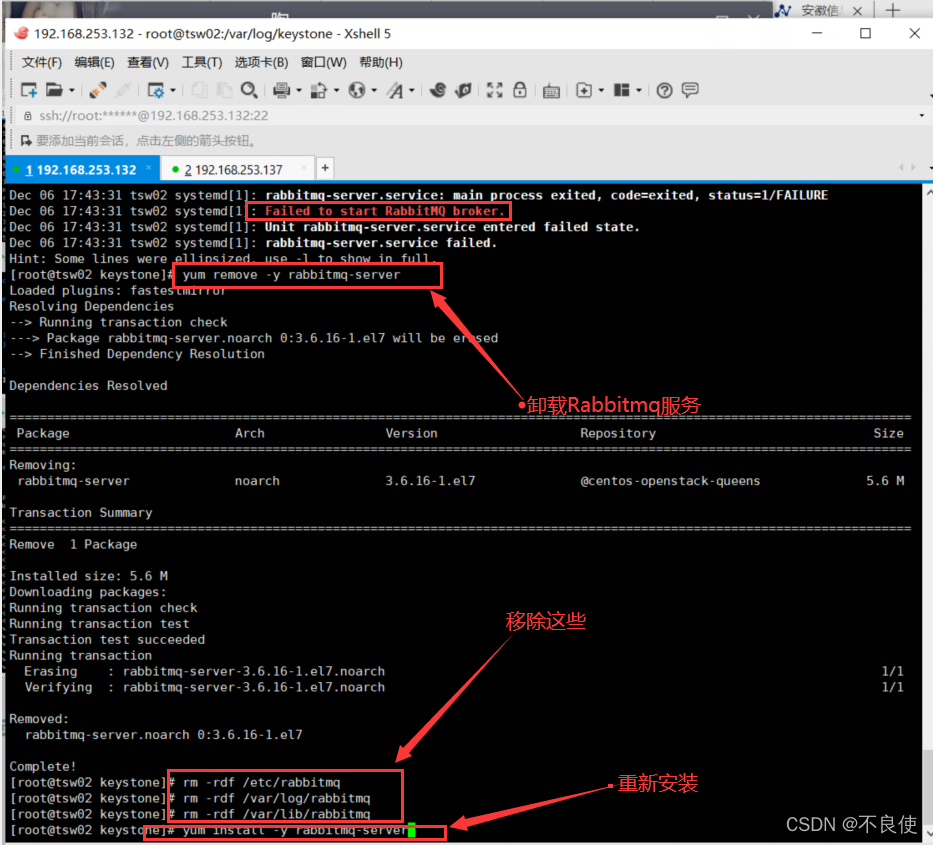The image size is (933, 845).
Task: Click the Xshell logo in title bar
Action: 21,33
